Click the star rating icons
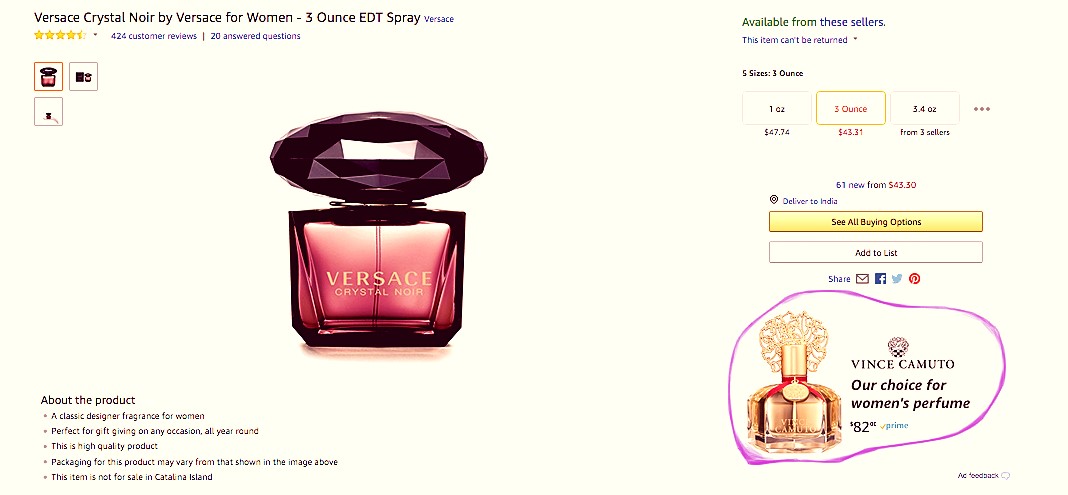The height and width of the screenshot is (495, 1068). 61,35
